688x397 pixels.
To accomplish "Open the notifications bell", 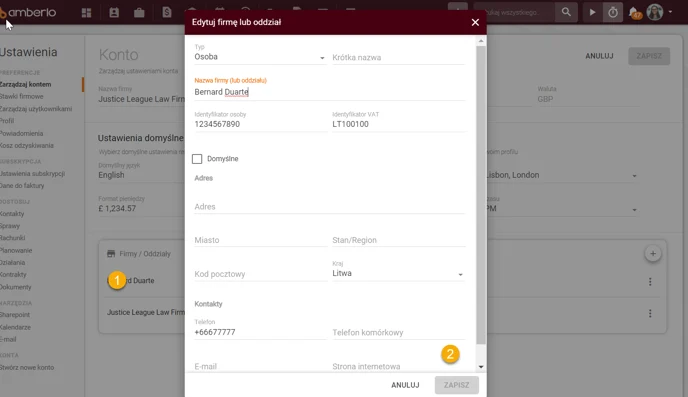I will coord(634,12).
